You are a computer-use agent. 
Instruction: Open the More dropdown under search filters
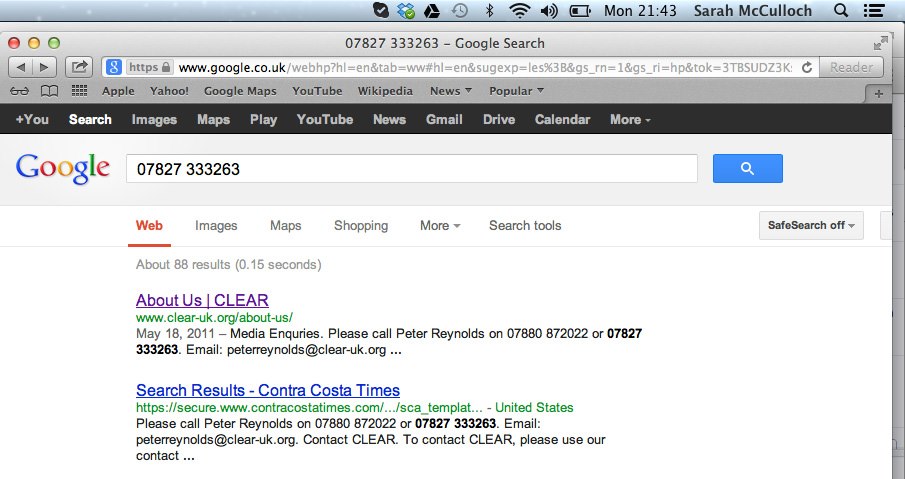coord(440,226)
